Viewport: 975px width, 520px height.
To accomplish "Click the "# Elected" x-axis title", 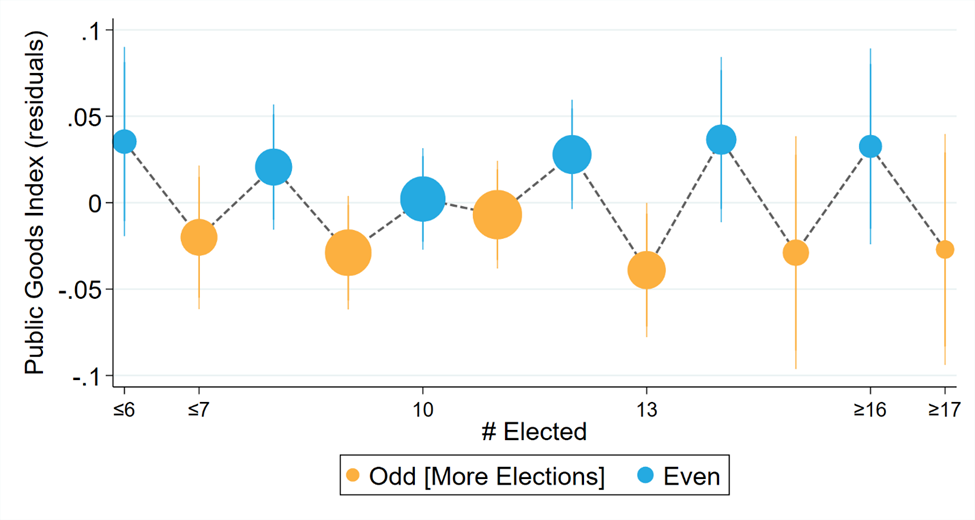I will [x=533, y=432].
